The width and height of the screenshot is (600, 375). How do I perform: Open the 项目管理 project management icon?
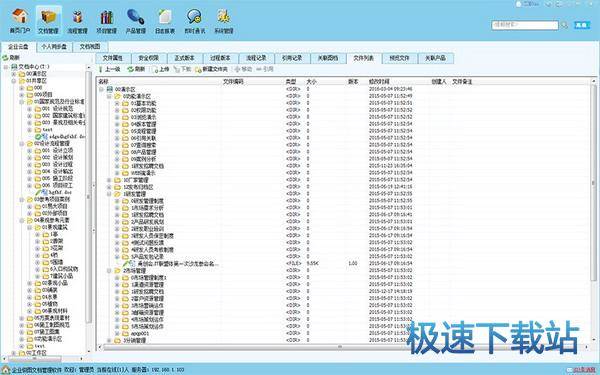(106, 21)
